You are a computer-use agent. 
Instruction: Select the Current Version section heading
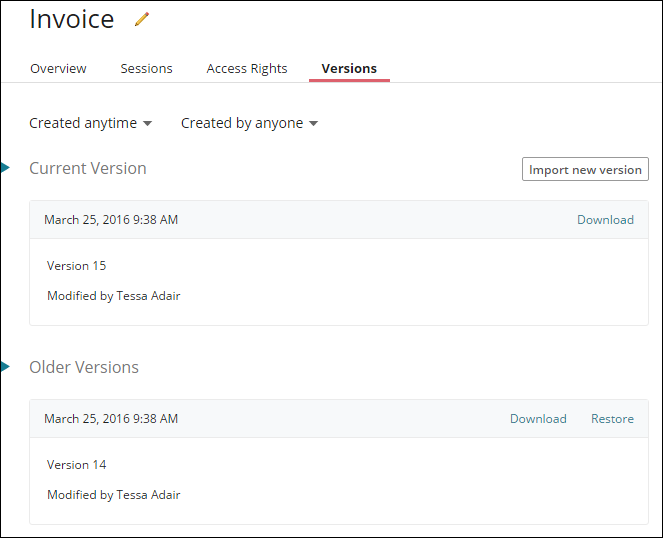(x=88, y=168)
